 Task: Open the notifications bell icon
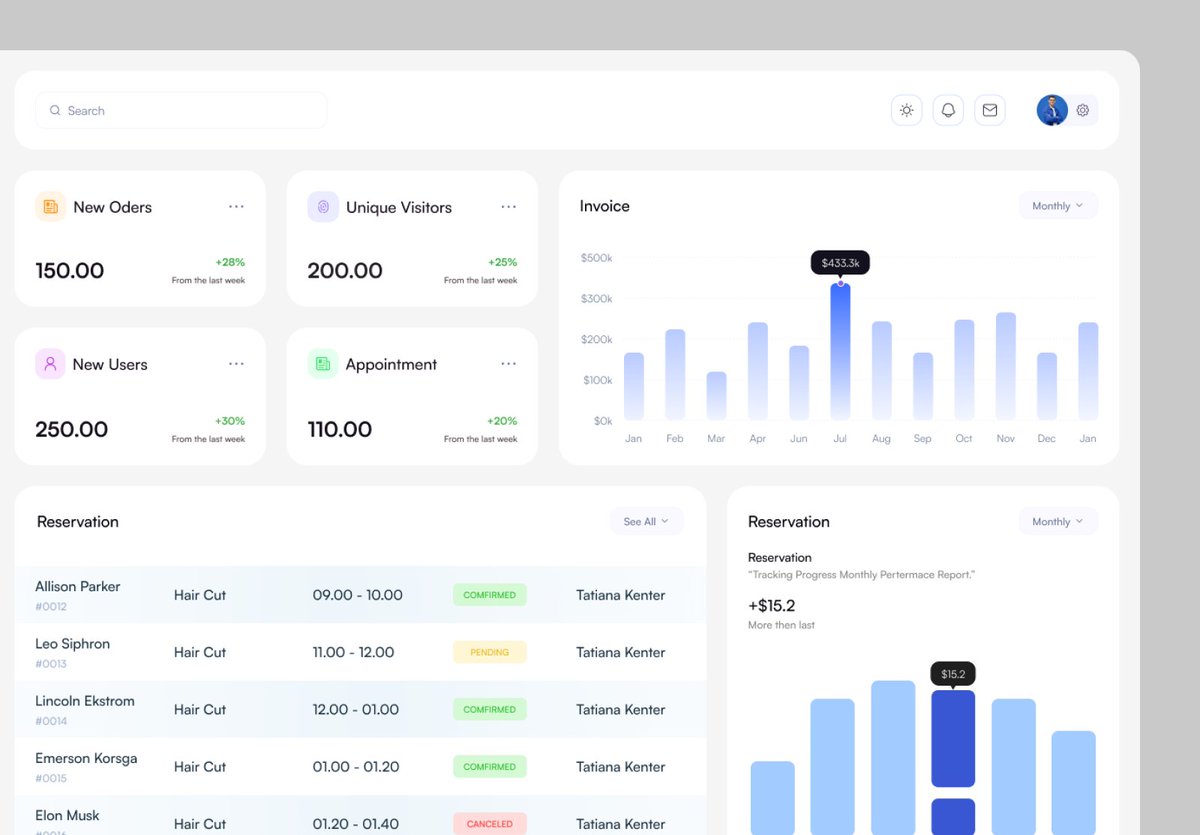coord(948,110)
